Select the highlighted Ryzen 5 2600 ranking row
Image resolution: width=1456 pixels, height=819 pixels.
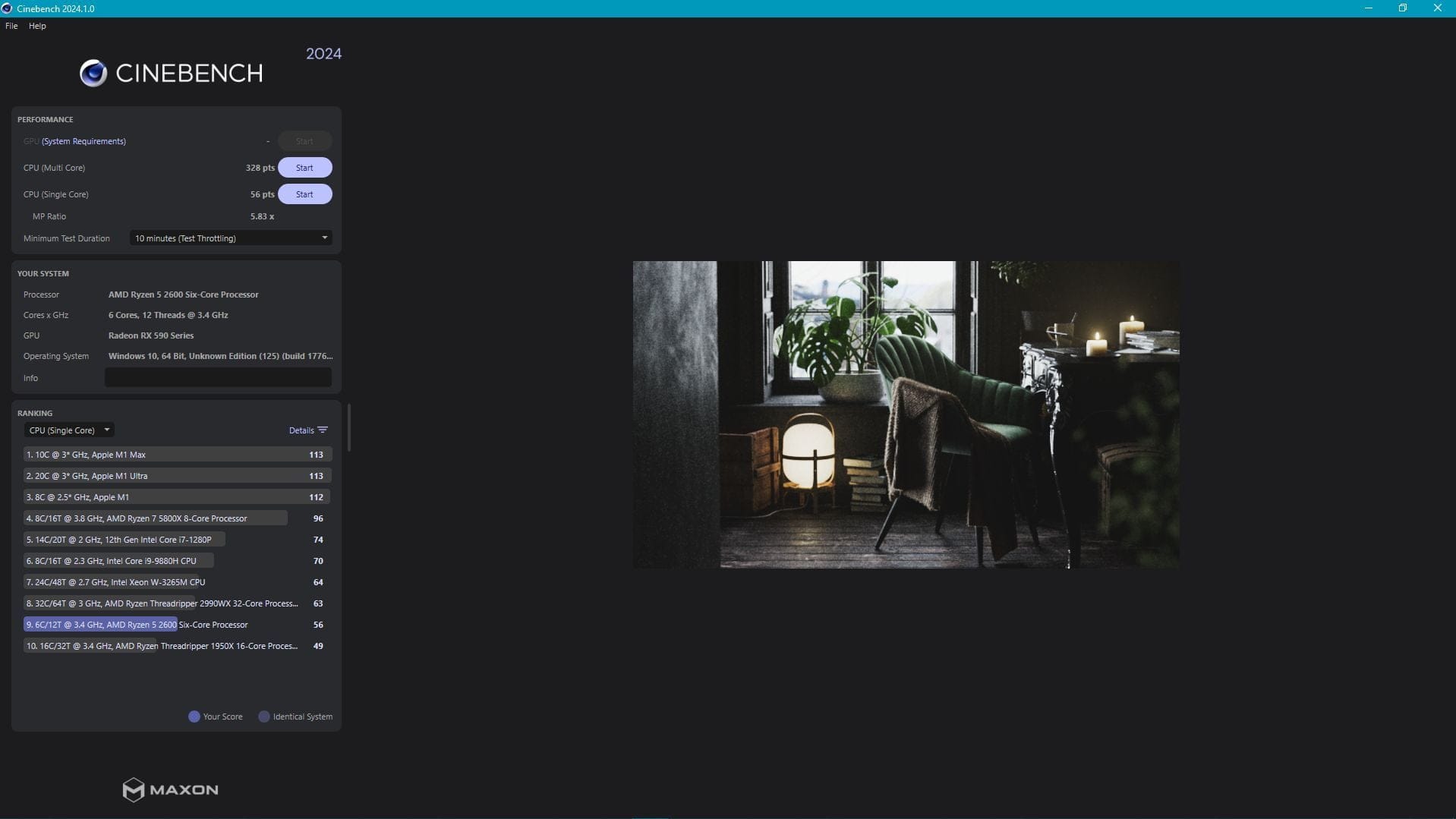coord(178,625)
